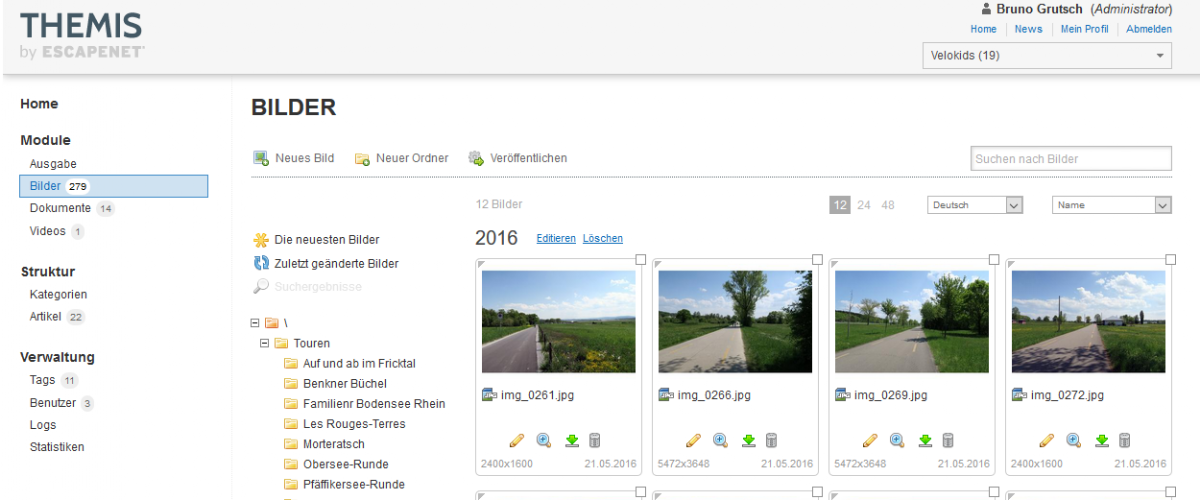Click the trash delete icon for img_0272.jpg

click(1125, 440)
